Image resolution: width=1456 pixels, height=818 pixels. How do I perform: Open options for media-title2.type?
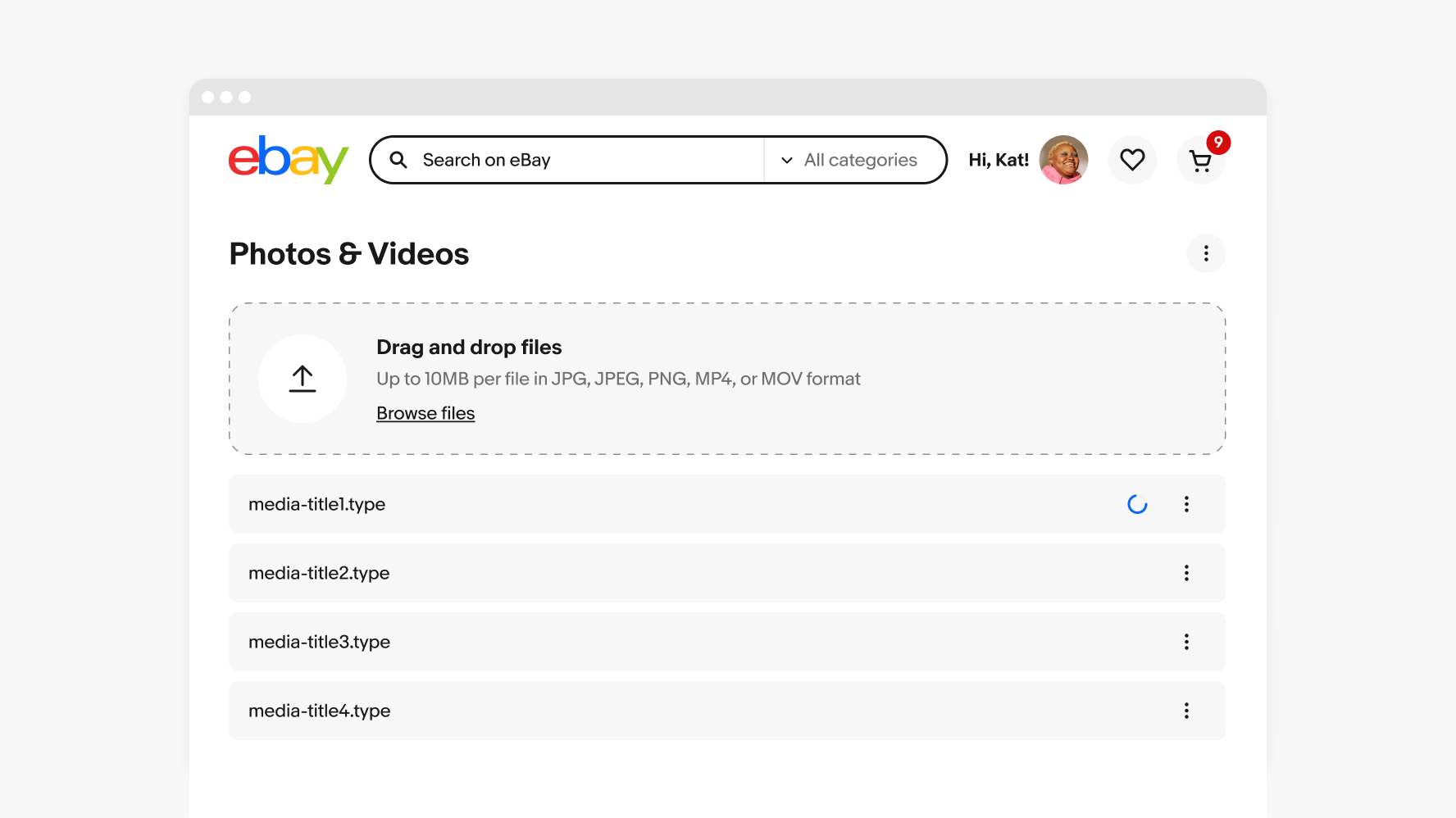click(1186, 573)
